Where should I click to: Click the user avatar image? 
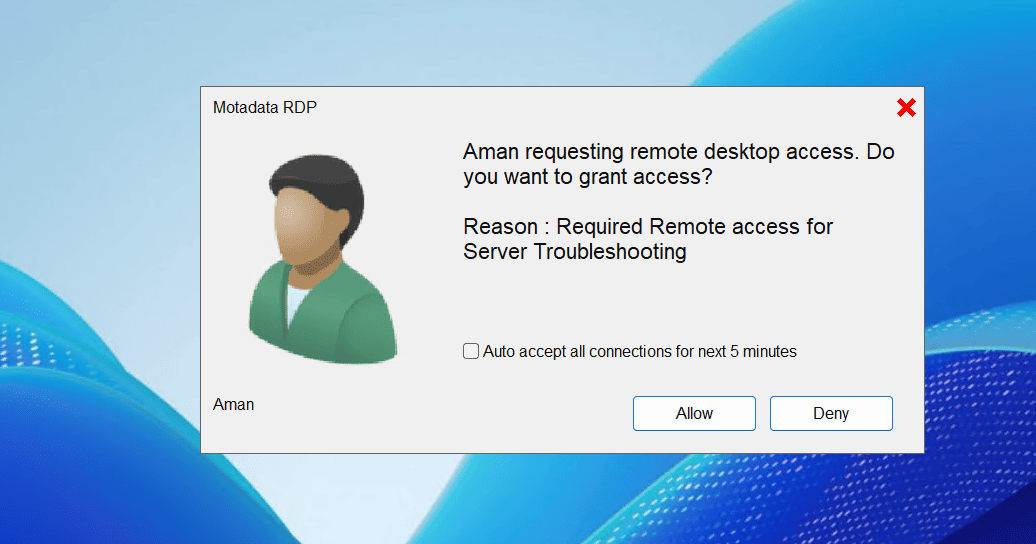323,259
